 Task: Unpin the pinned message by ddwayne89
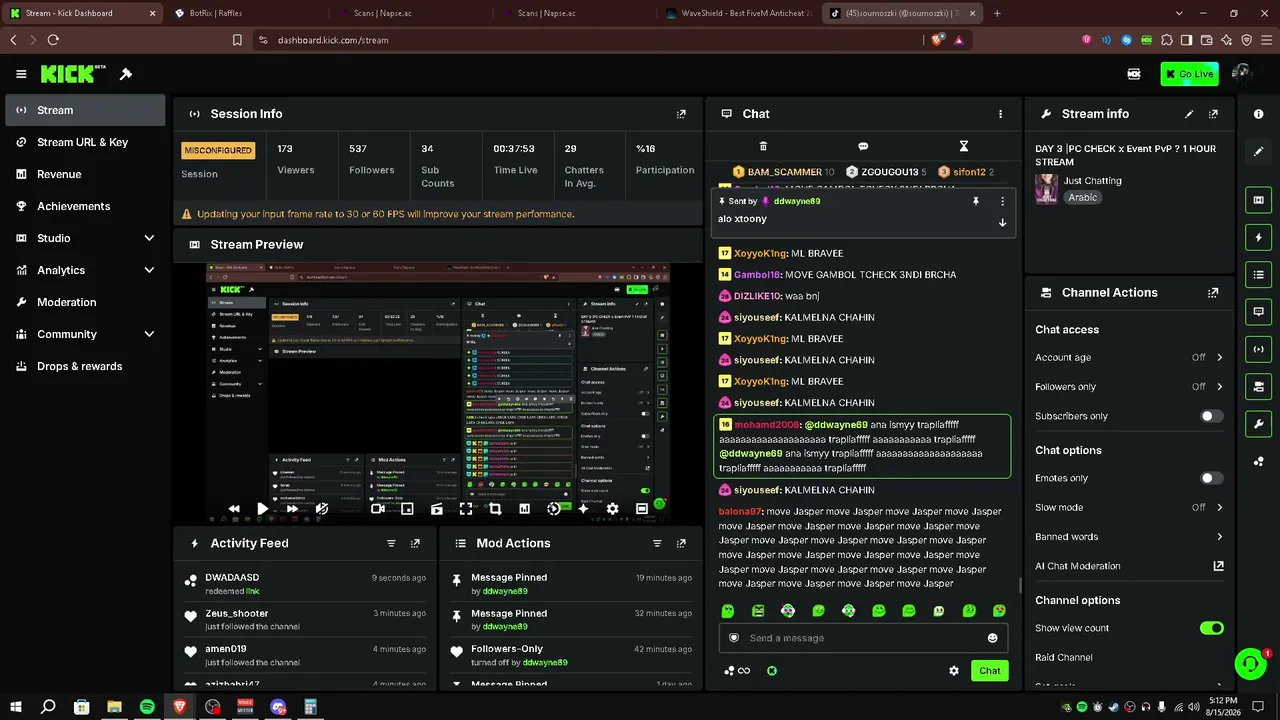click(975, 201)
